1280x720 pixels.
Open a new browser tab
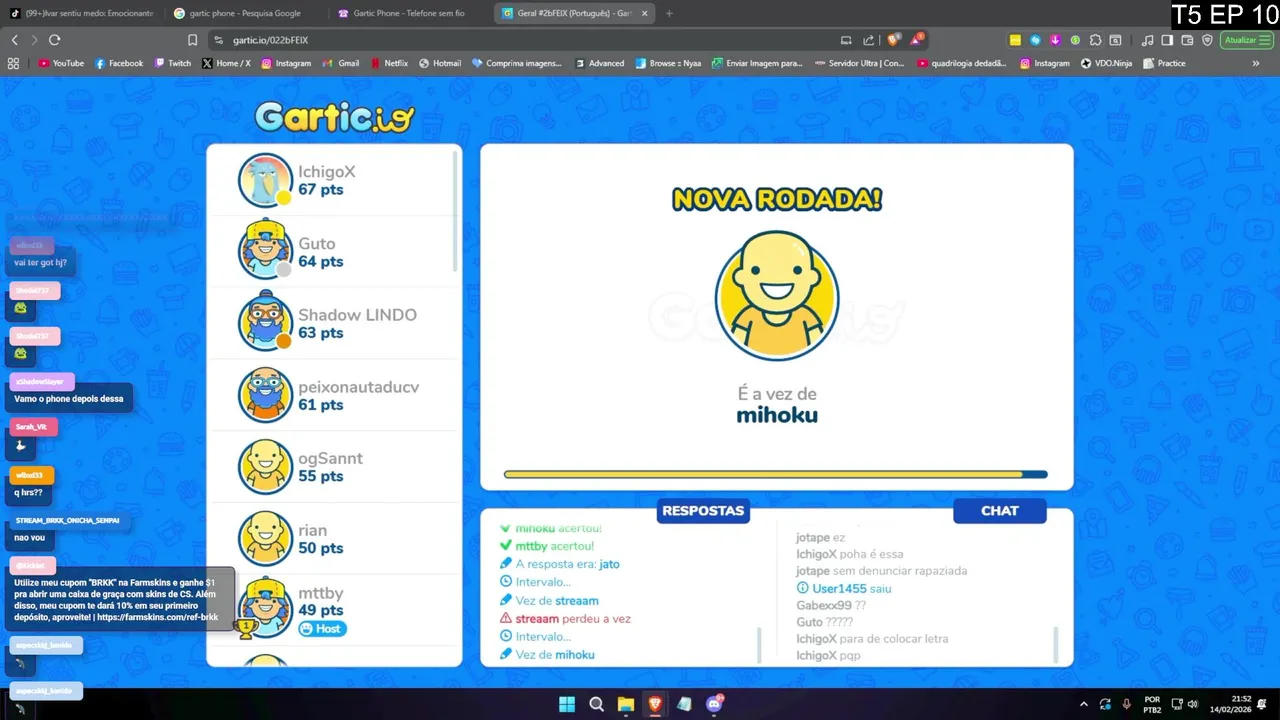(669, 13)
